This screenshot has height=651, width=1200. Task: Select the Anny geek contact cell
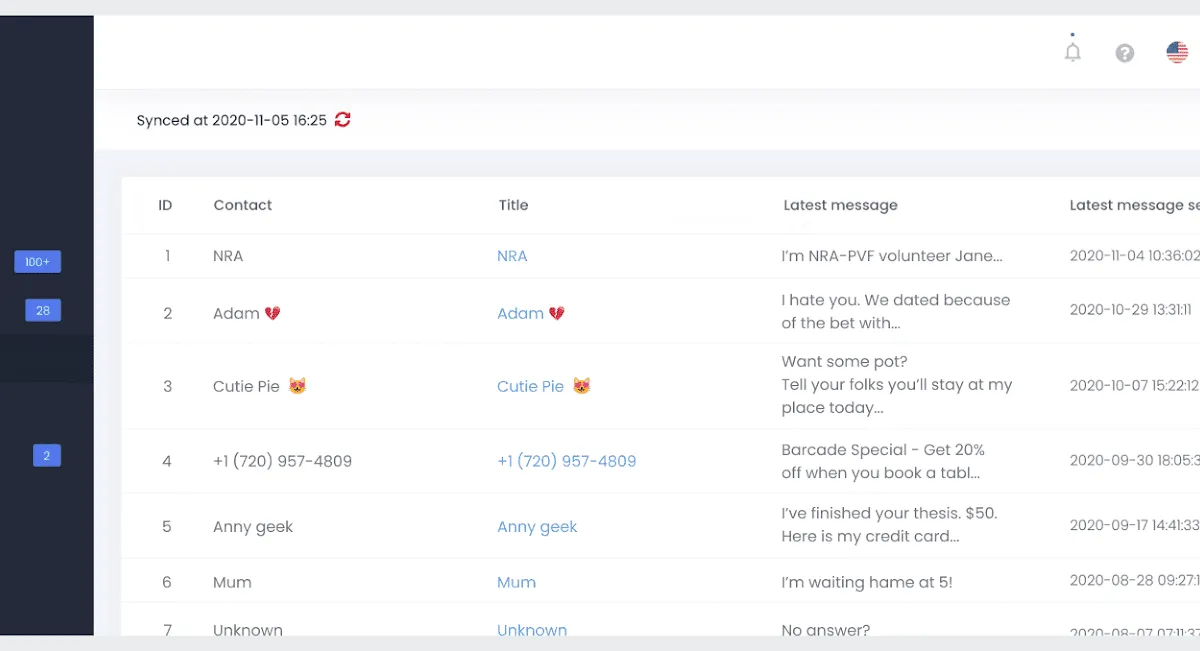pyautogui.click(x=253, y=527)
